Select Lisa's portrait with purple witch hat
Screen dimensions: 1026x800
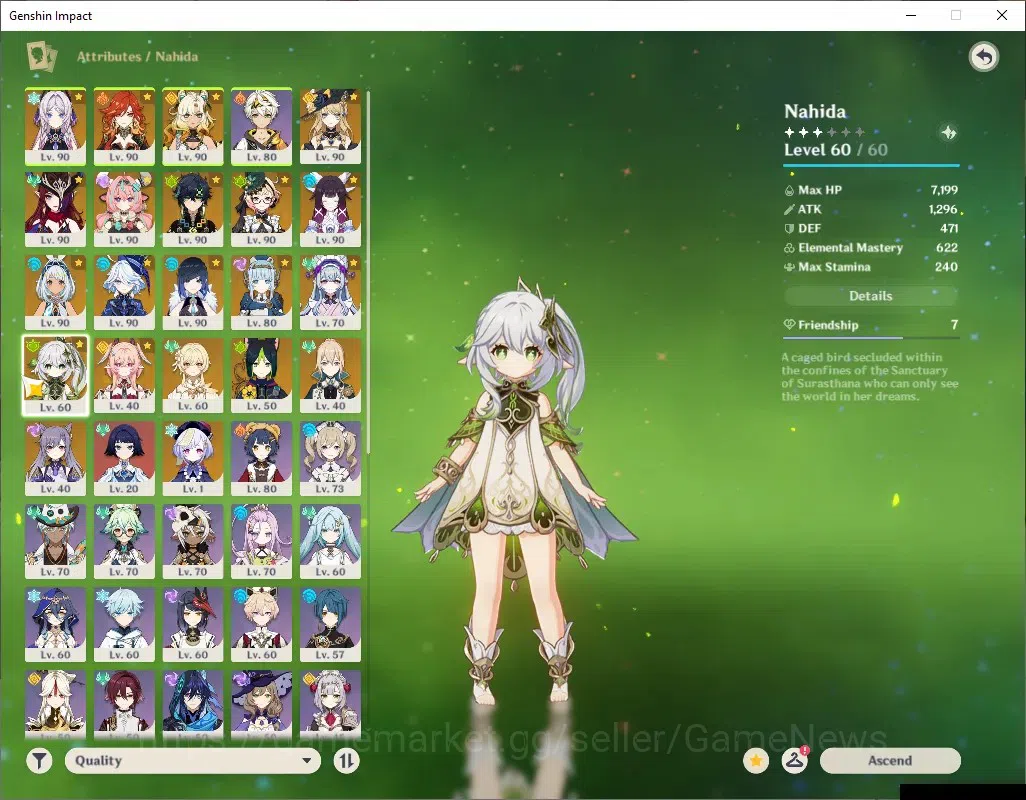[x=262, y=705]
